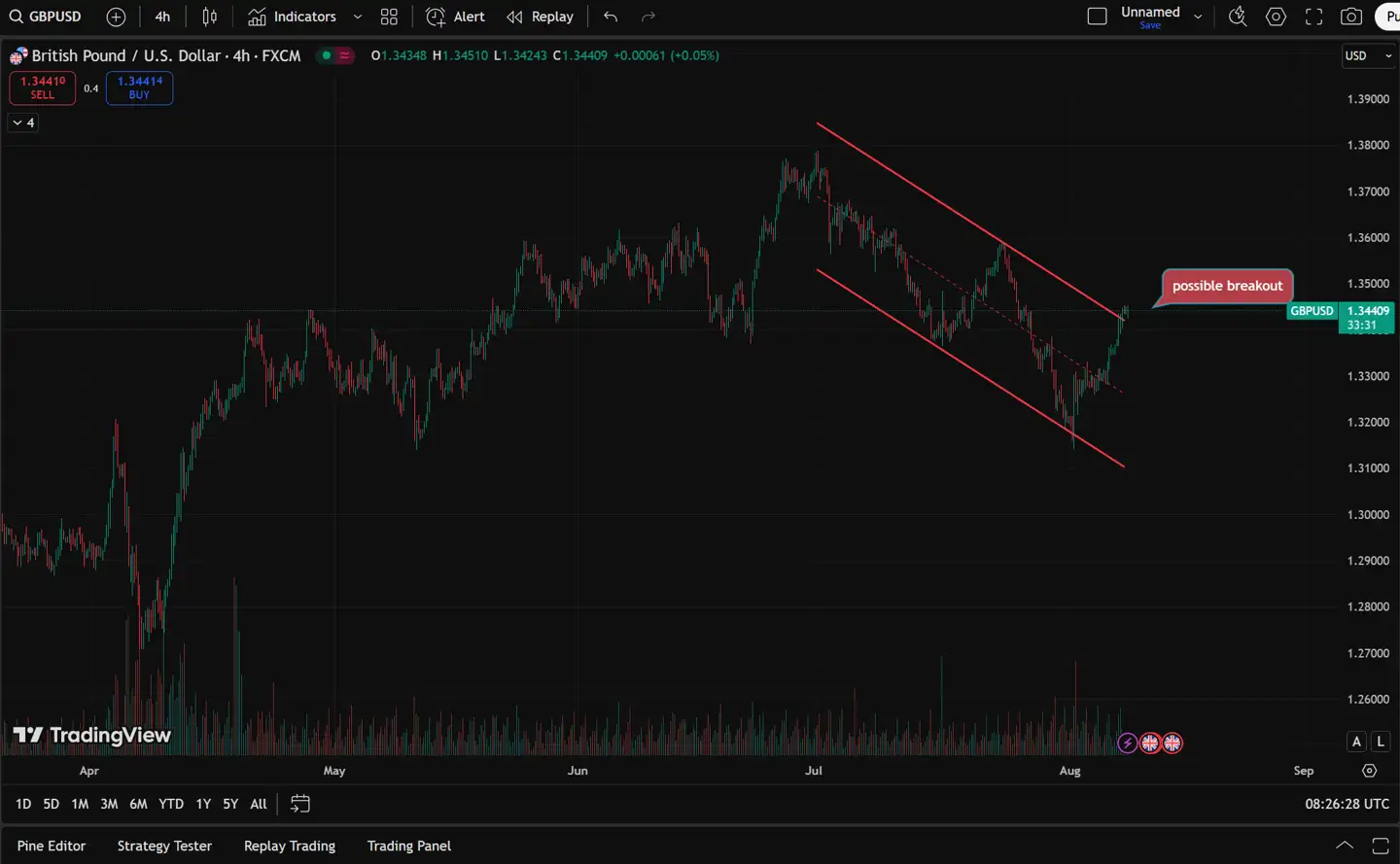Click the 1.34410 SELL button
The width and height of the screenshot is (1400, 864).
[43, 87]
